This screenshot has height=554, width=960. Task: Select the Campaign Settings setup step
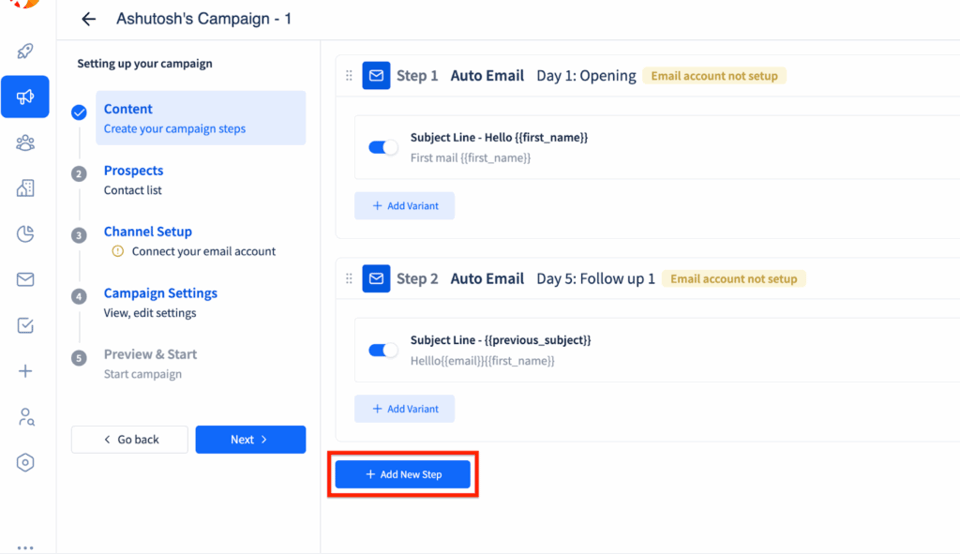tap(160, 293)
